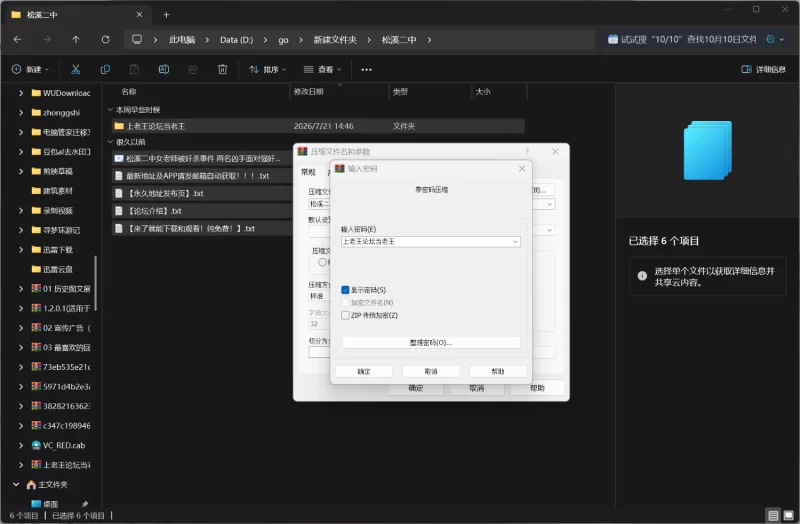
Task: Enable the ZIP 传统加密(Z) checkbox
Action: (345, 315)
